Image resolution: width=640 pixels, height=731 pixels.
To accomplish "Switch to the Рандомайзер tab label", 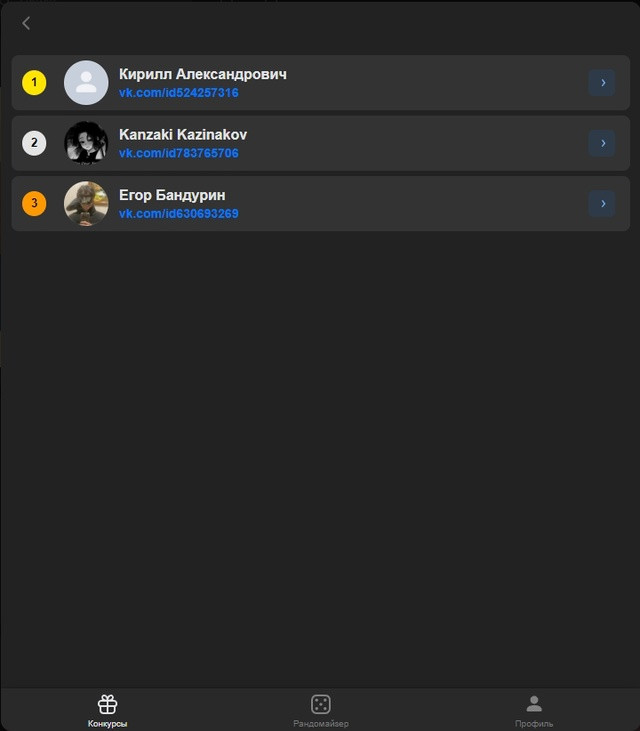I will 321,724.
